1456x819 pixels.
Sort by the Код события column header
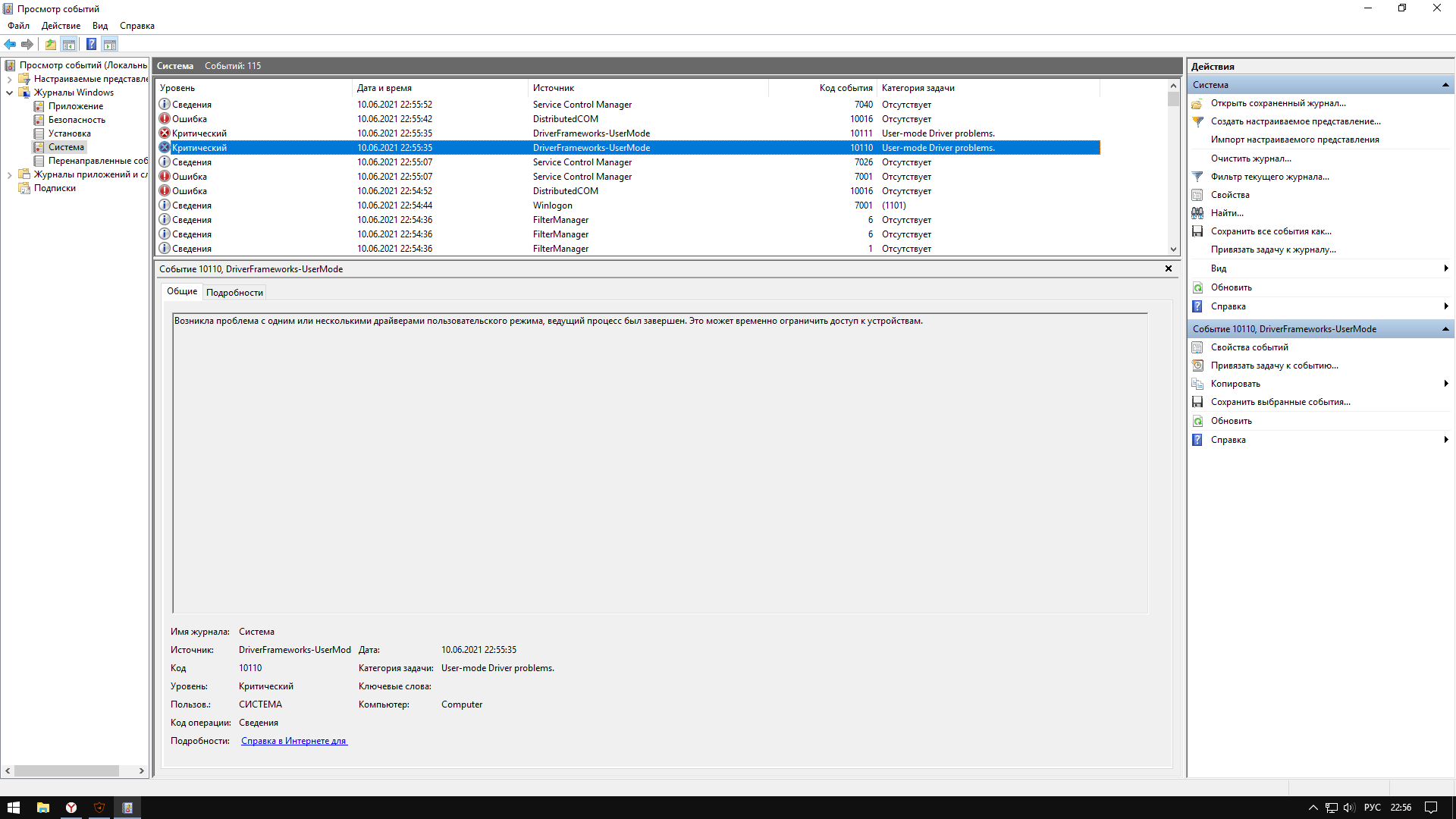pos(824,88)
